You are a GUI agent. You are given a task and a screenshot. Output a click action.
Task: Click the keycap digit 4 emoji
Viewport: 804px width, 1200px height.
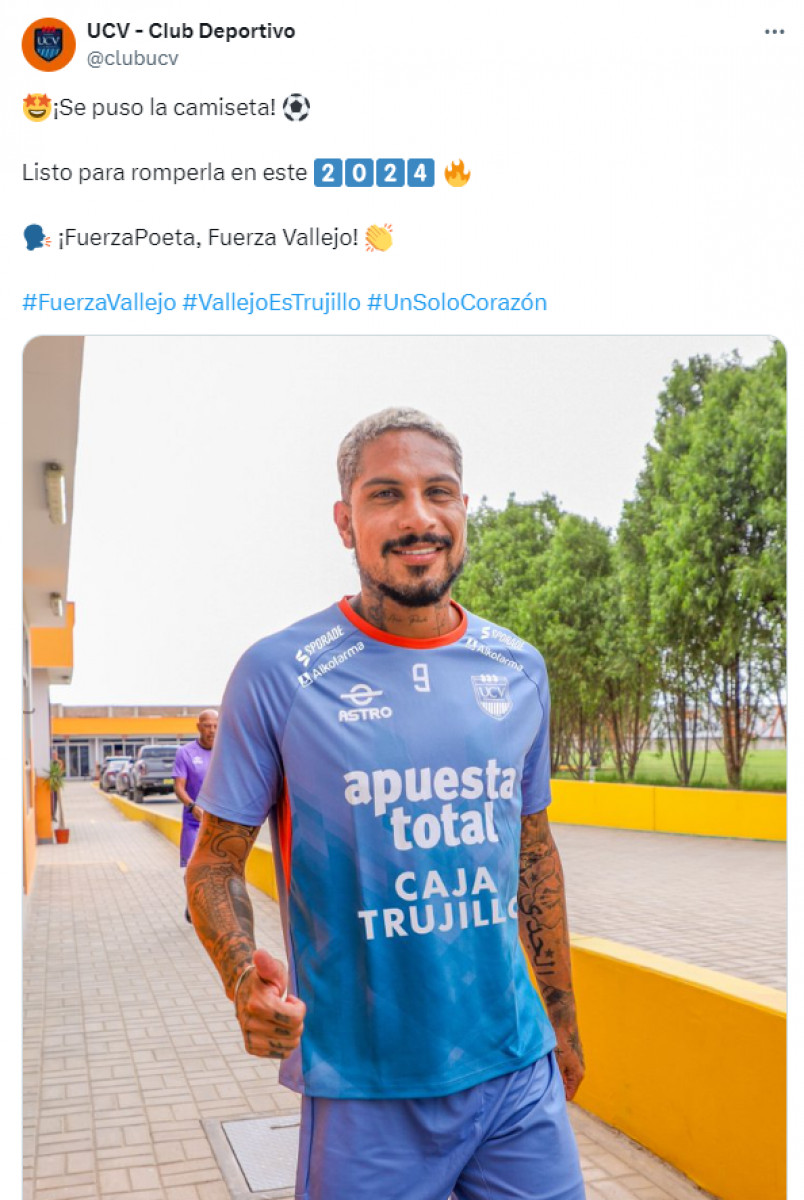pyautogui.click(x=421, y=173)
